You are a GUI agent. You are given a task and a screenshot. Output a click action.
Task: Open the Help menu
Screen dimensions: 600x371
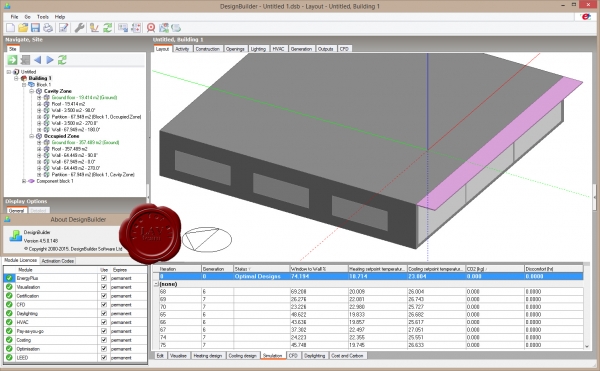coord(60,17)
